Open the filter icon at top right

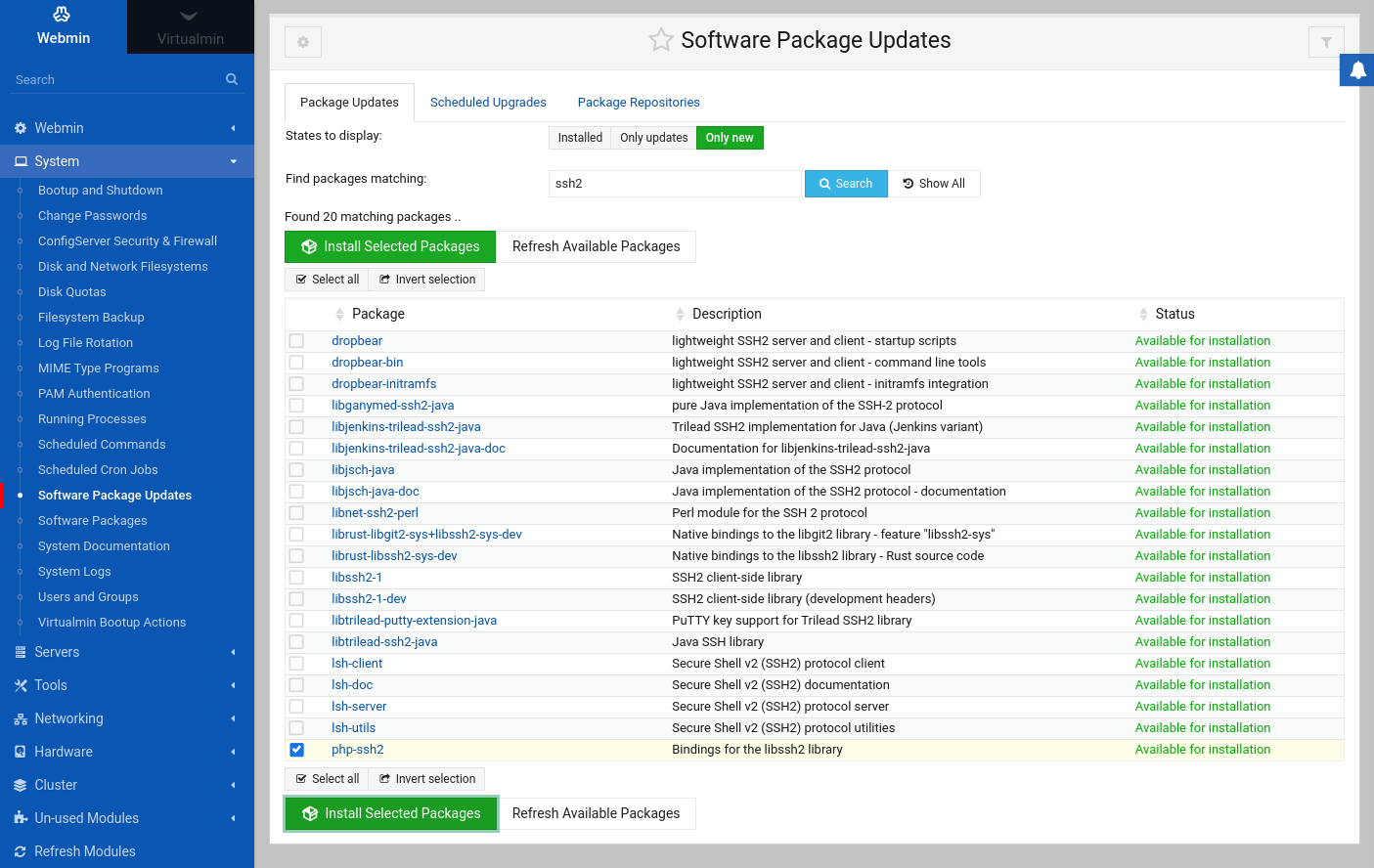pyautogui.click(x=1326, y=42)
